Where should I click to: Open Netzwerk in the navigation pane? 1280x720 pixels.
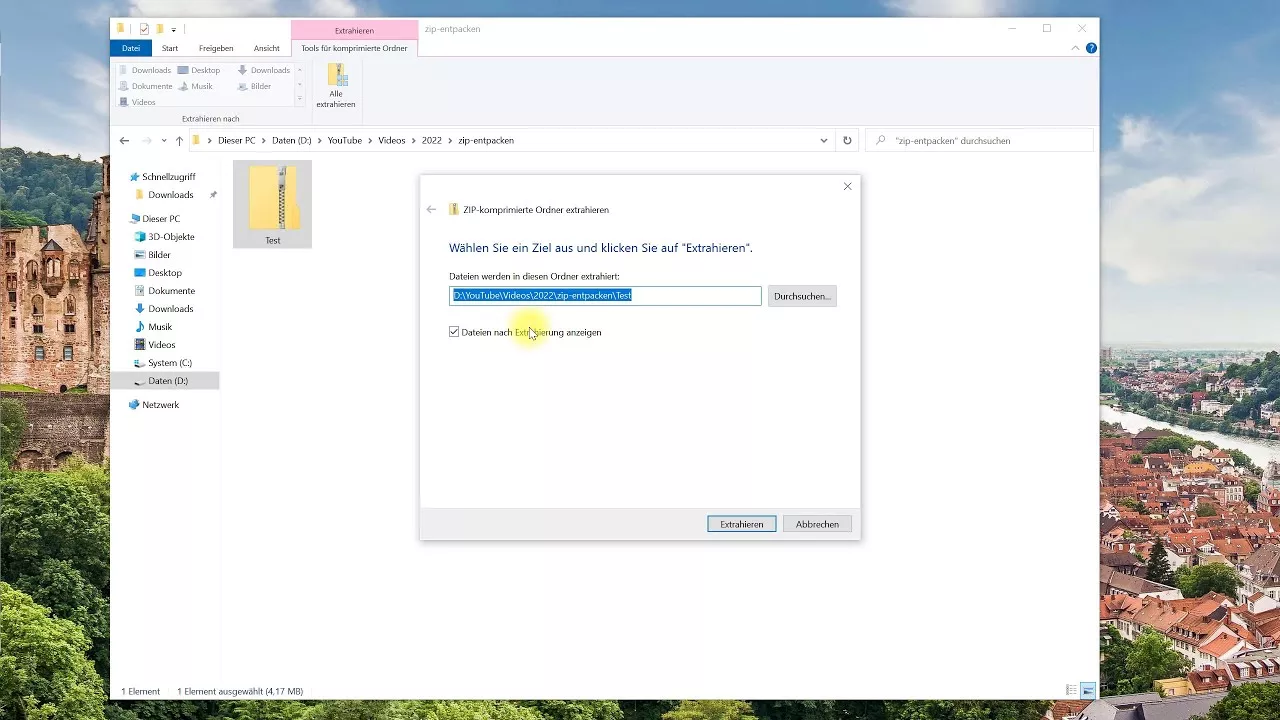[x=160, y=404]
